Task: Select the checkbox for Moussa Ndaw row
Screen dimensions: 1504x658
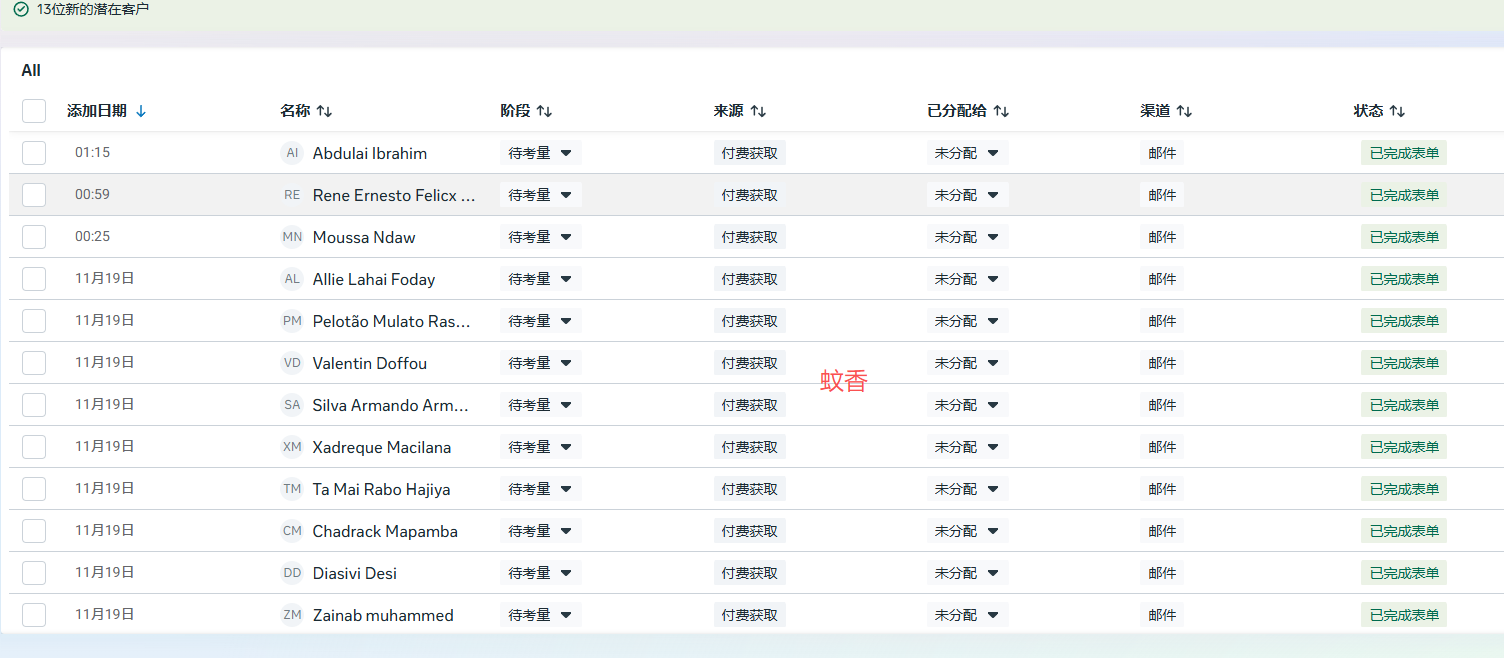Action: click(34, 237)
